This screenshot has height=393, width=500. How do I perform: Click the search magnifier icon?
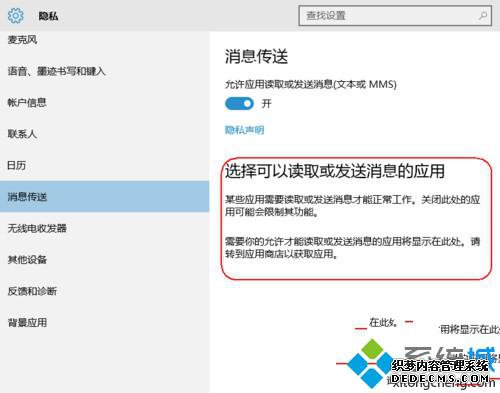[x=483, y=15]
